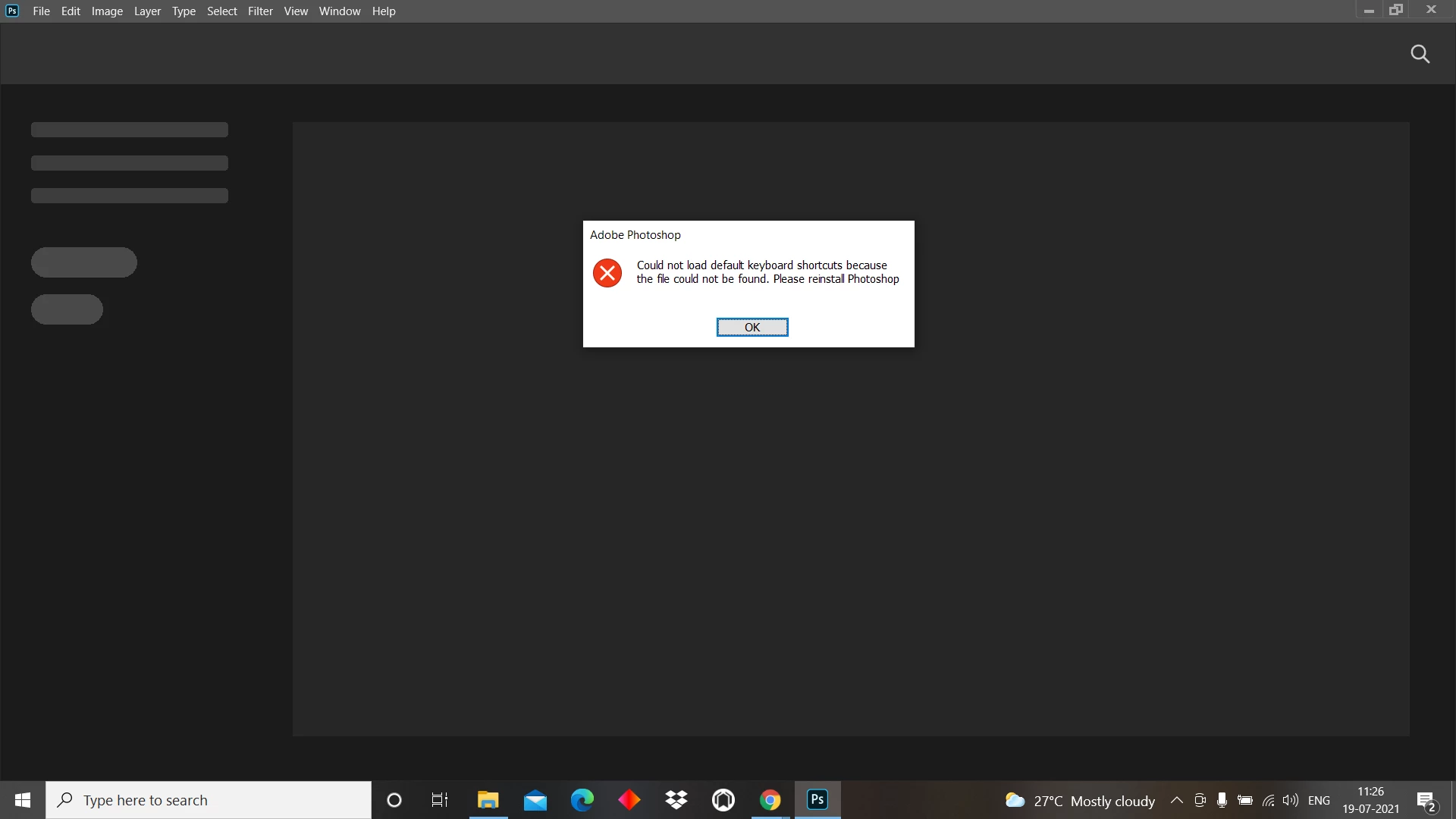
Task: Expand the hidden system tray icons chevron
Action: point(1176,800)
